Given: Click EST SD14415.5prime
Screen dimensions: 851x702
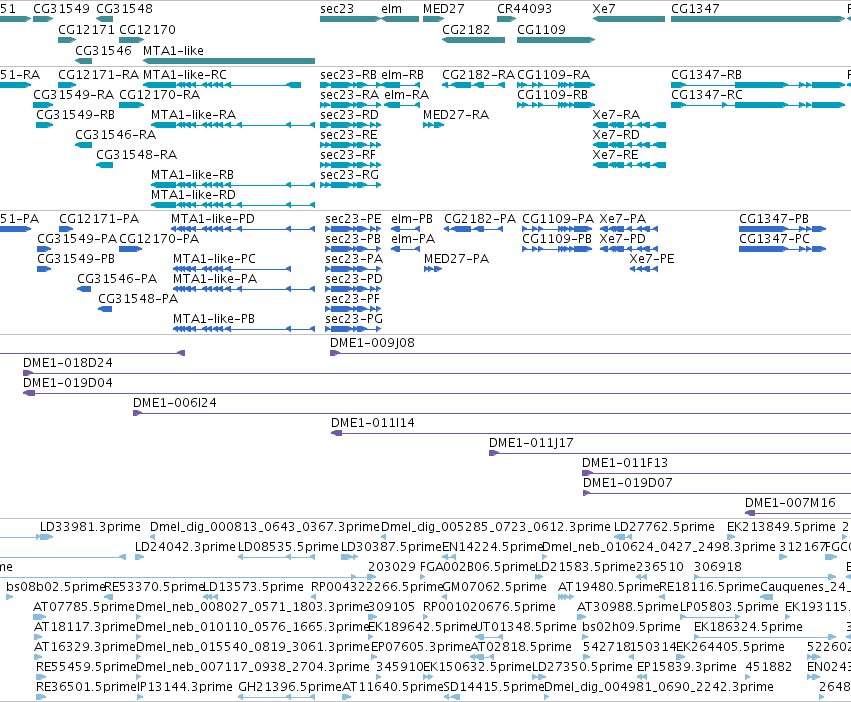Looking at the screenshot, I should pos(452,697).
